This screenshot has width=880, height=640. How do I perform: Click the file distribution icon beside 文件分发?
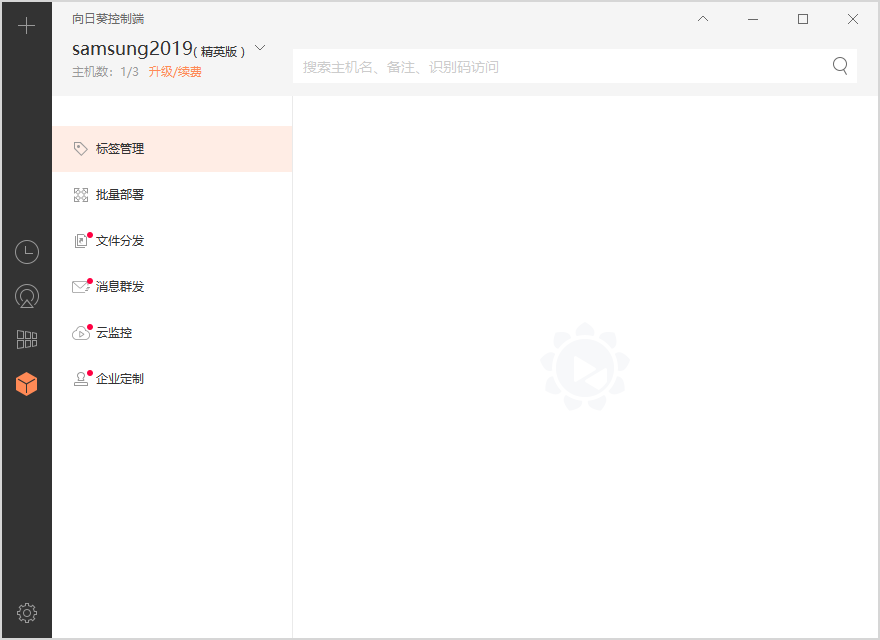[x=81, y=241]
